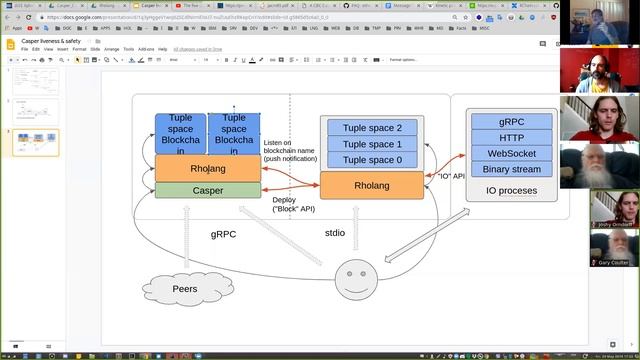Click the Casper liveness & safety title
The height and width of the screenshot is (360, 640).
51,41
